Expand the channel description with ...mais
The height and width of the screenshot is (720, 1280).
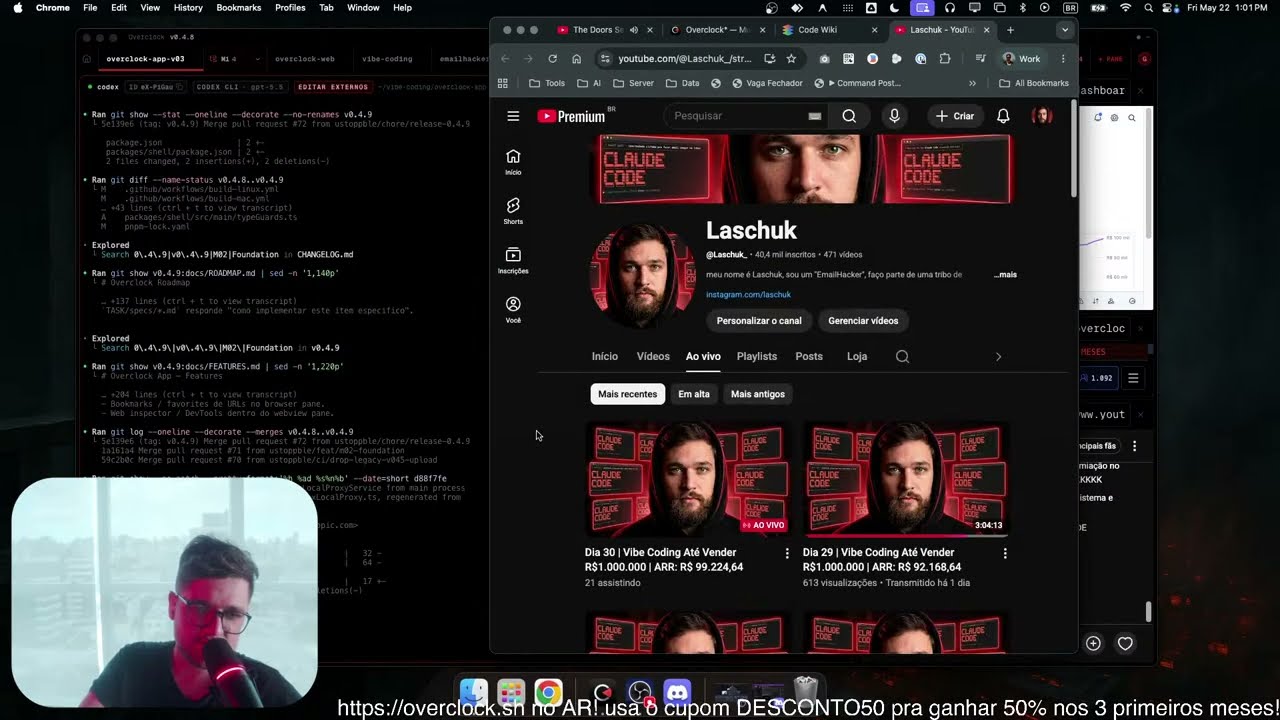1005,274
